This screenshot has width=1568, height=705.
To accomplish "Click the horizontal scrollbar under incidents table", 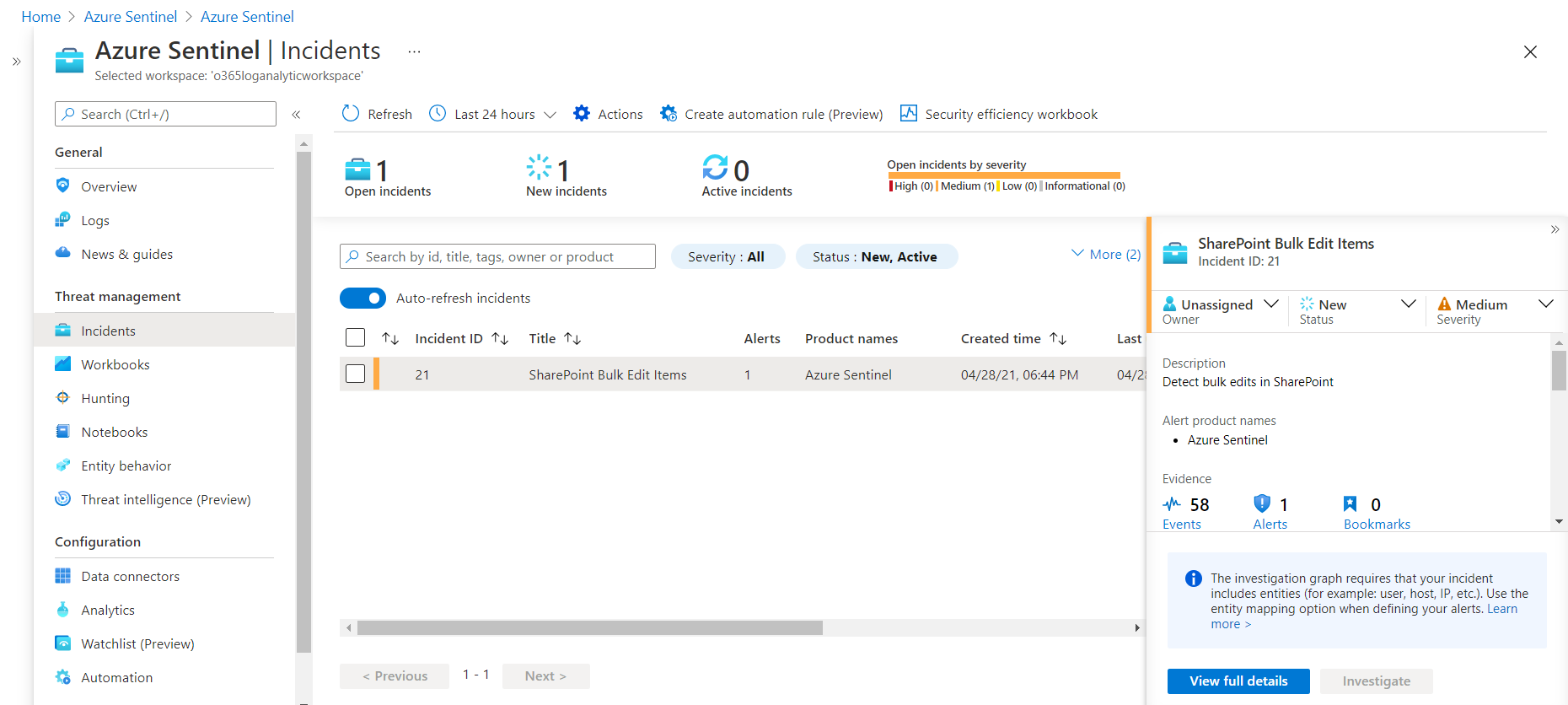I will [x=589, y=627].
